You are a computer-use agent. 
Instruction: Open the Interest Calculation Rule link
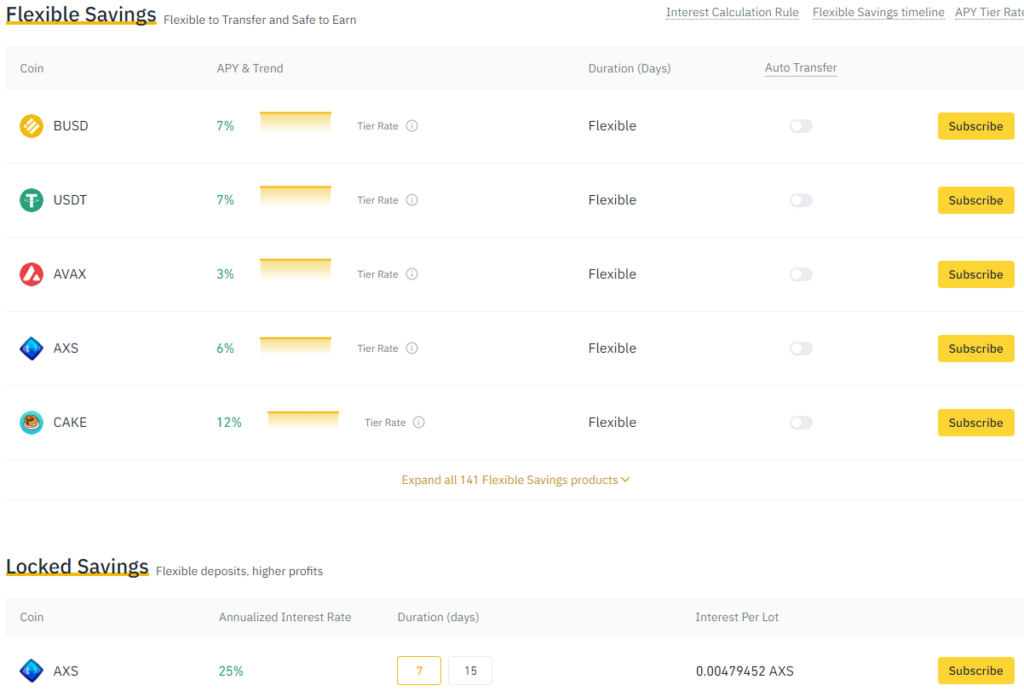pyautogui.click(x=732, y=13)
